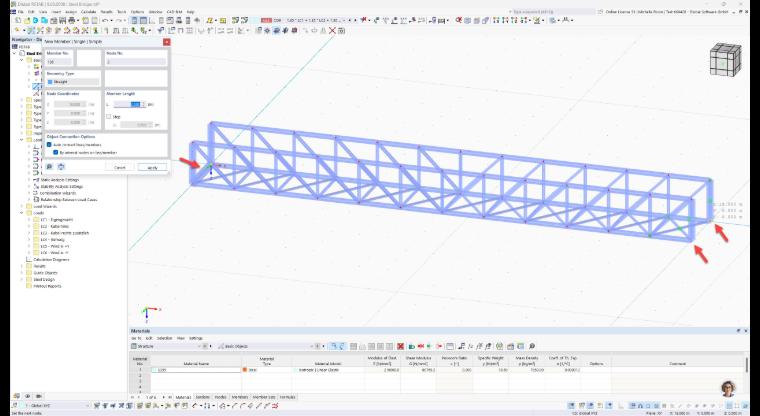The height and width of the screenshot is (416, 760).
Task: Click the comment icon at dialog bottom-left
Action: pos(49,167)
